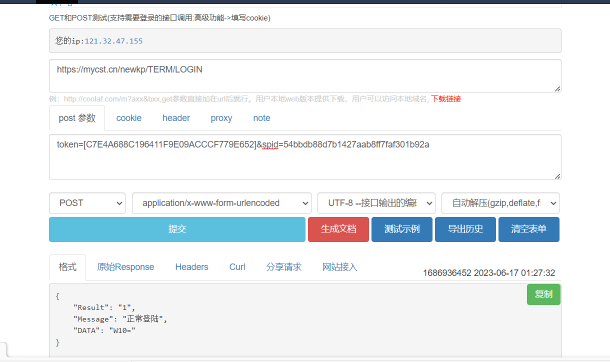Open the 分享请求 tab

(x=284, y=267)
